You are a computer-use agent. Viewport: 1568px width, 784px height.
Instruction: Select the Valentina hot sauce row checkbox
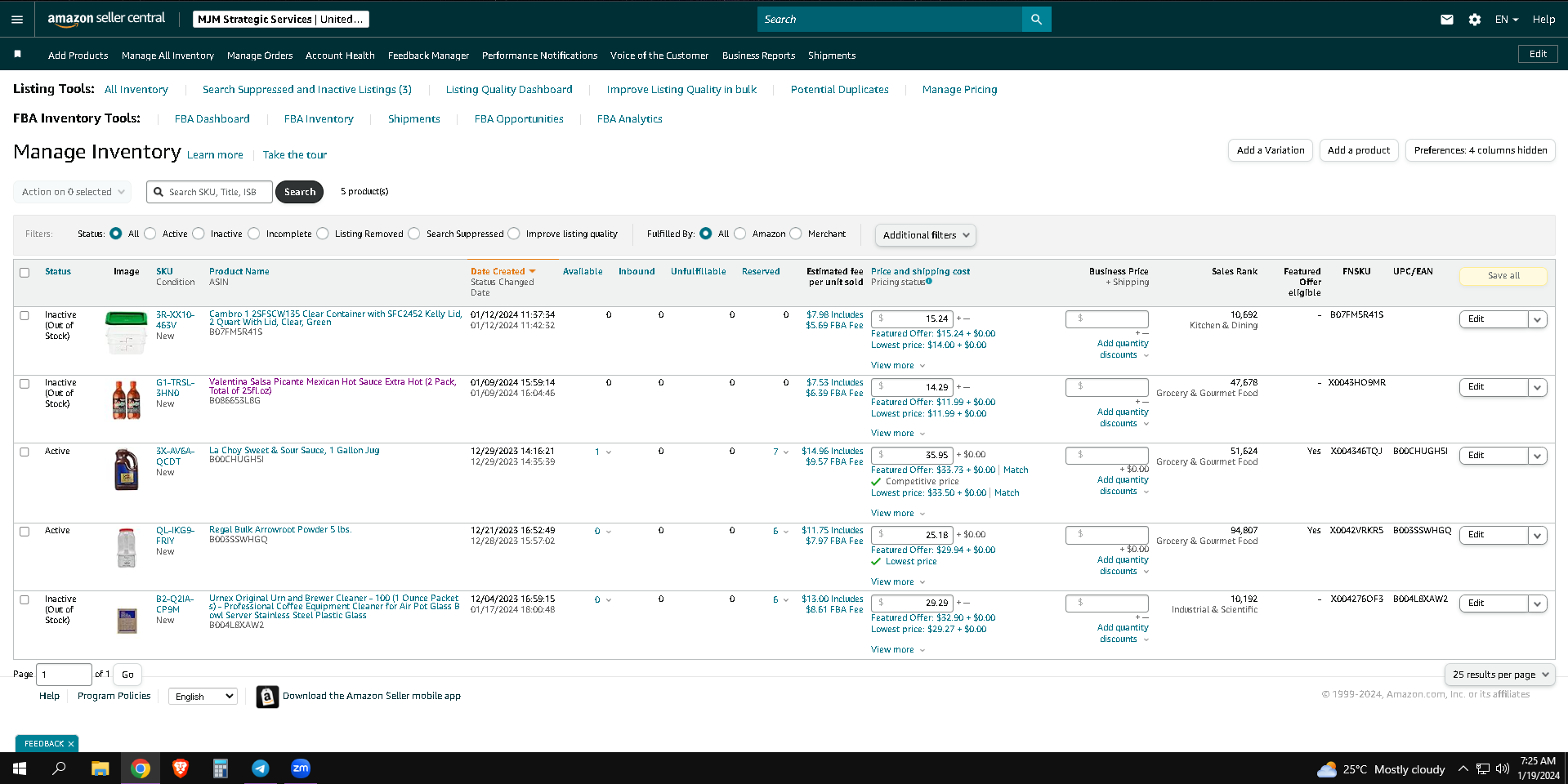click(x=25, y=384)
